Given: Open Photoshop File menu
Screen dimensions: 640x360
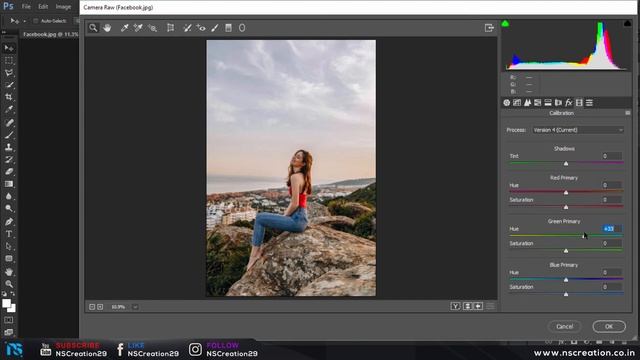Looking at the screenshot, I should coord(26,7).
